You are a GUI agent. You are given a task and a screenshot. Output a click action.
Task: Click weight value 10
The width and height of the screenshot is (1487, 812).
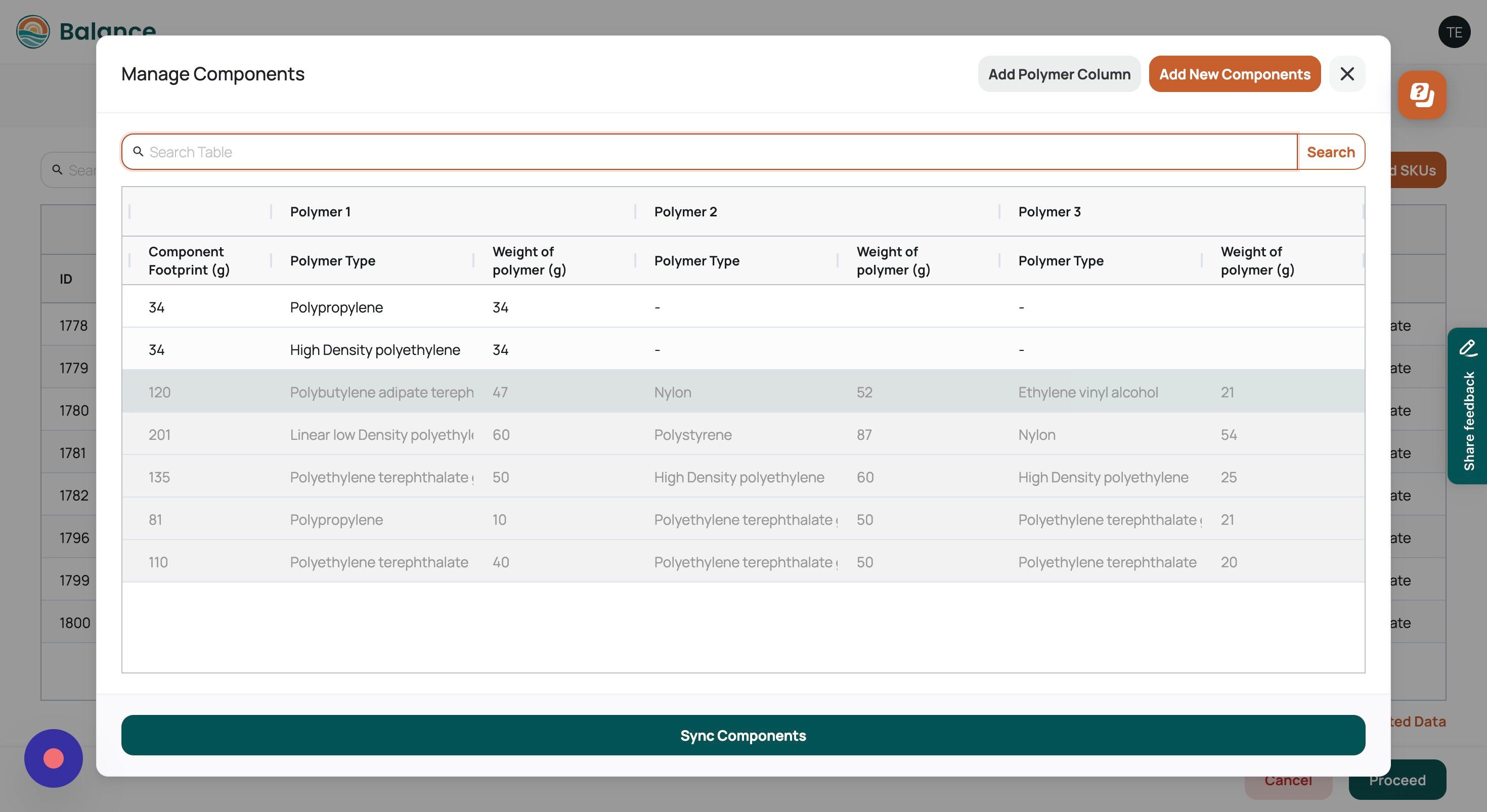pyautogui.click(x=499, y=519)
